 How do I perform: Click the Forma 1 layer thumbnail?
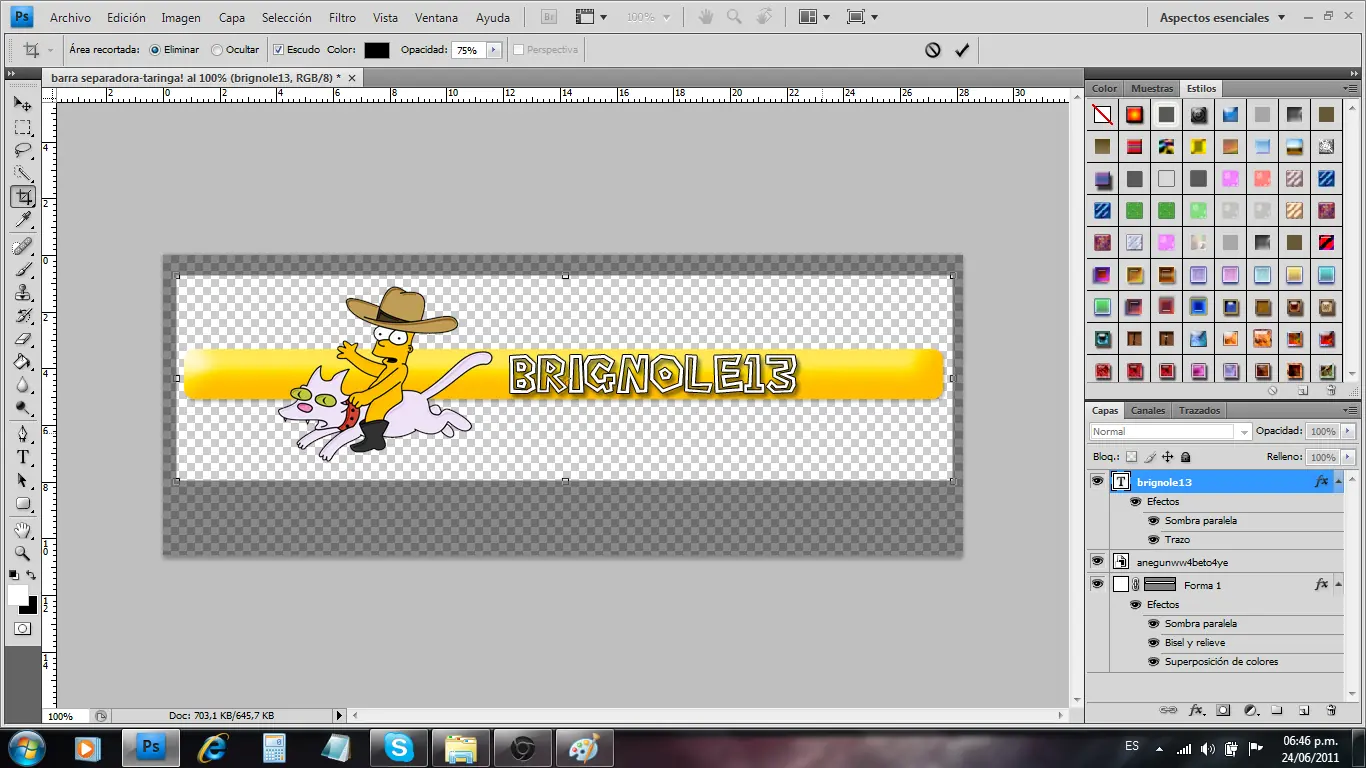click(x=1121, y=584)
